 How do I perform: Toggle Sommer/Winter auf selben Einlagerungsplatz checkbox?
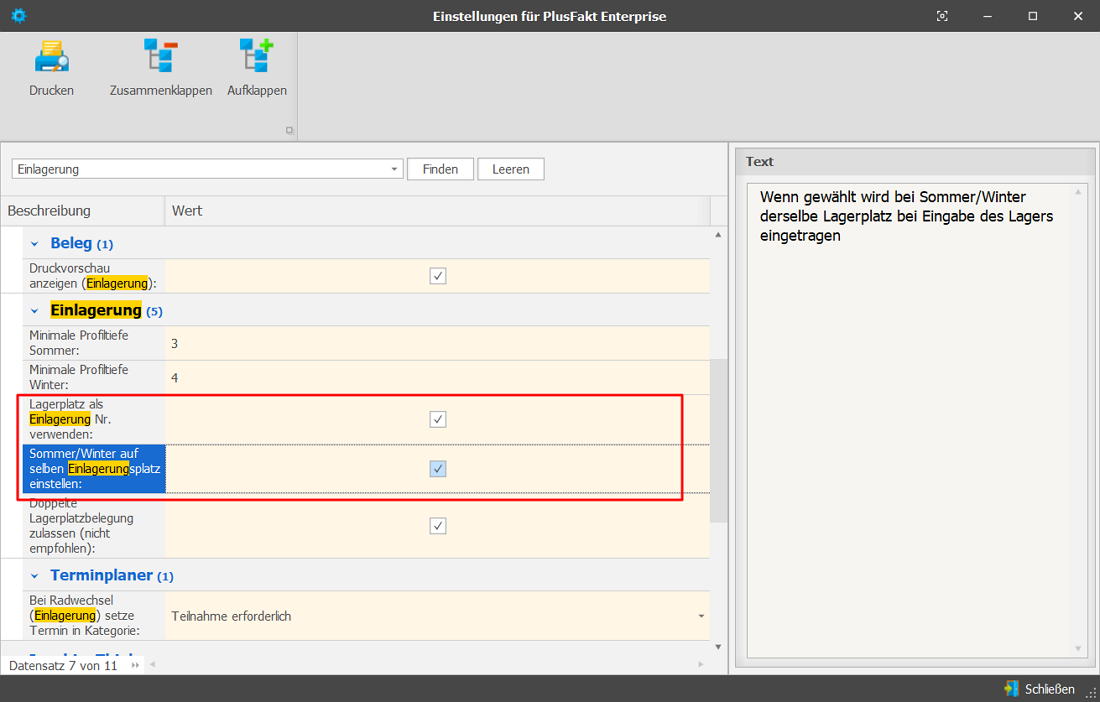point(438,468)
